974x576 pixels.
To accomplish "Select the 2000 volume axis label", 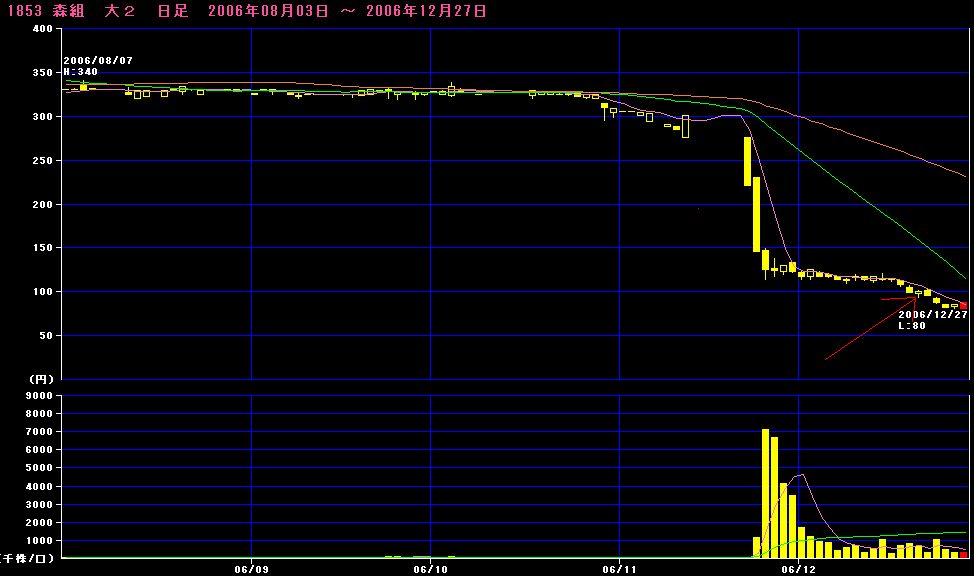I will (39, 523).
